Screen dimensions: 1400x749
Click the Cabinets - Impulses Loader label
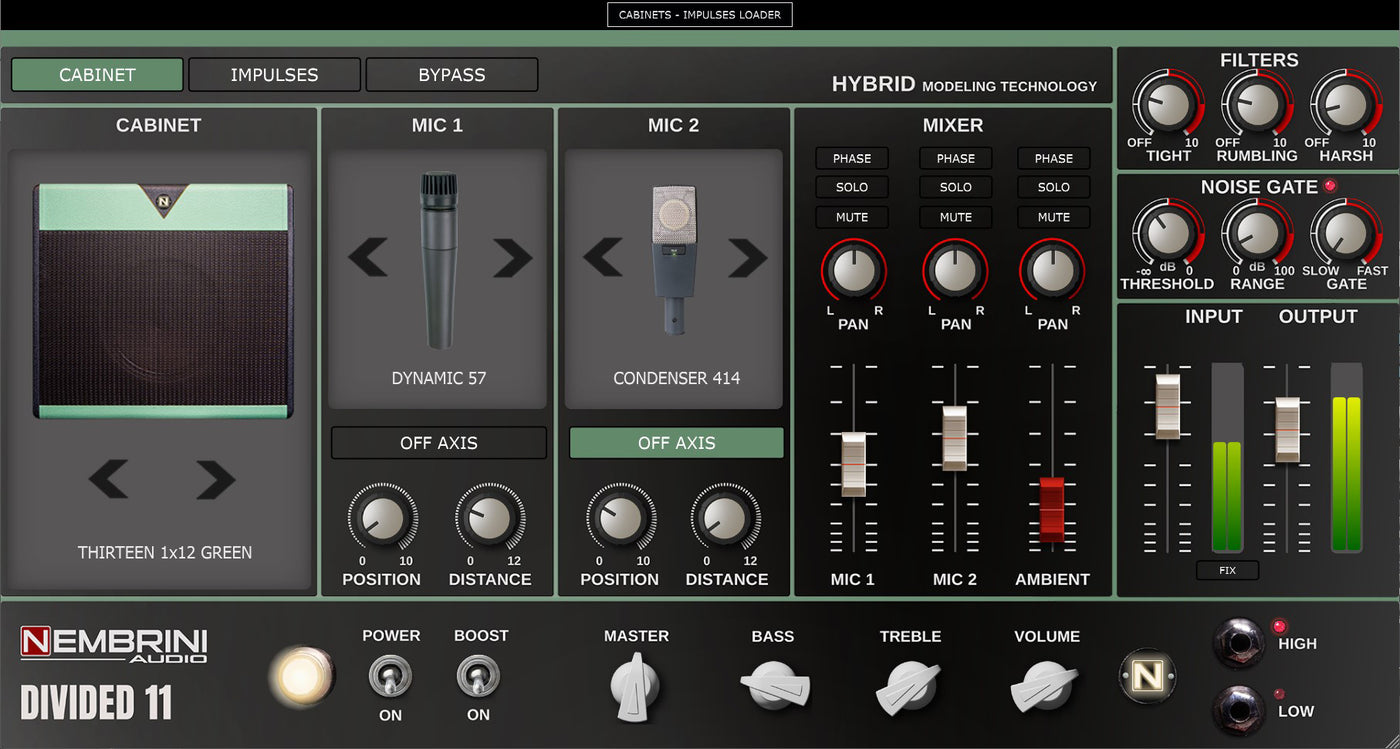(x=700, y=15)
